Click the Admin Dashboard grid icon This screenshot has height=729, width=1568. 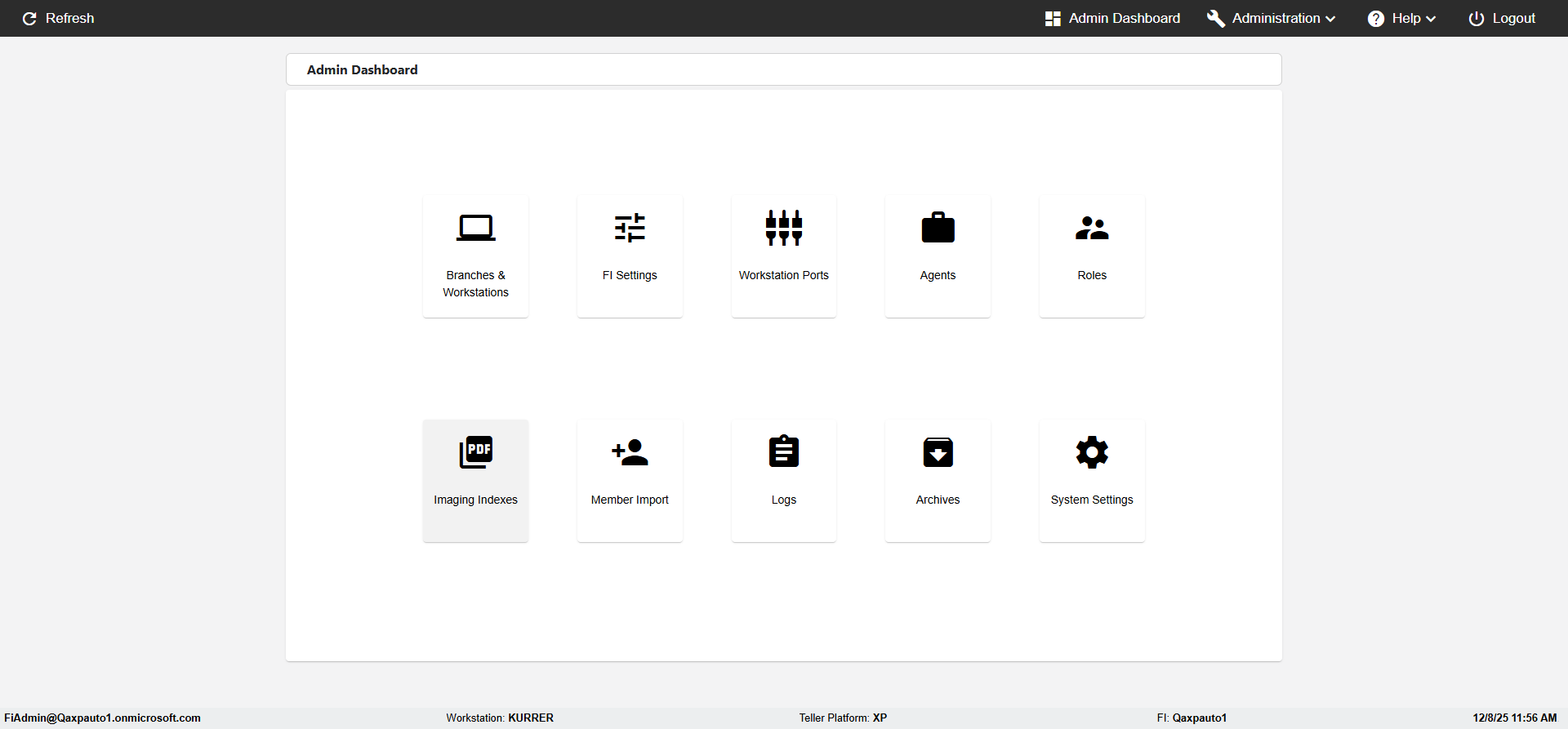pos(1053,18)
